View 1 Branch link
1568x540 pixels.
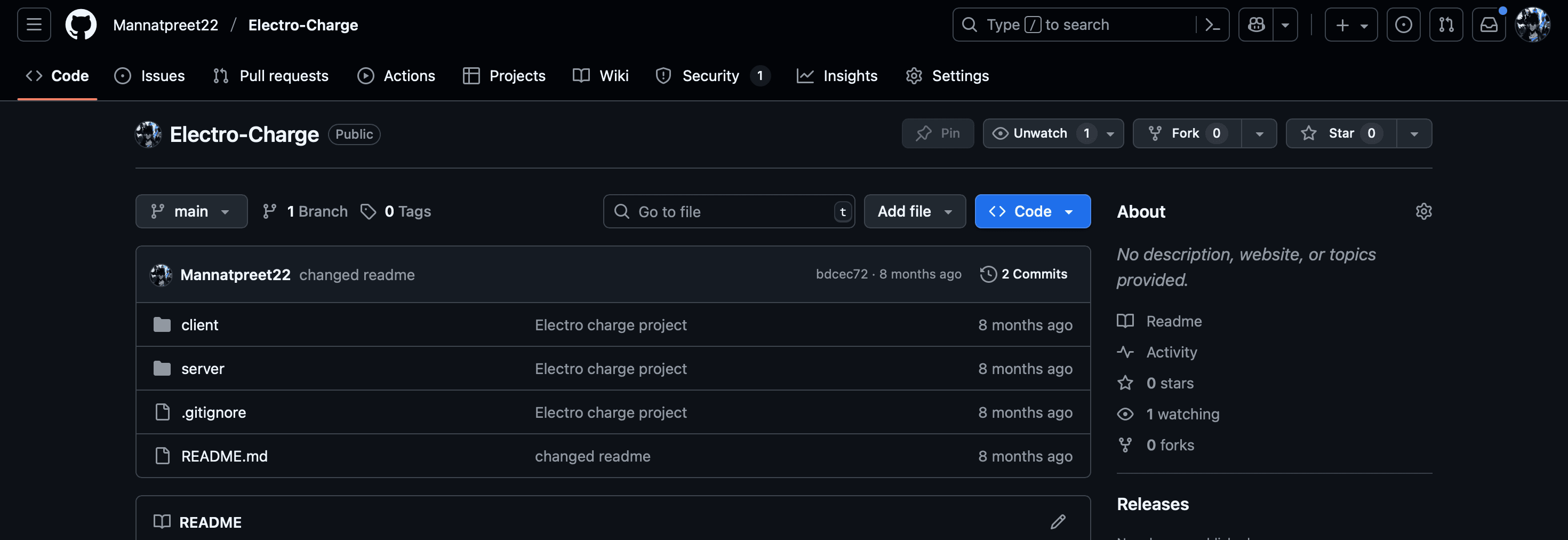(x=305, y=211)
